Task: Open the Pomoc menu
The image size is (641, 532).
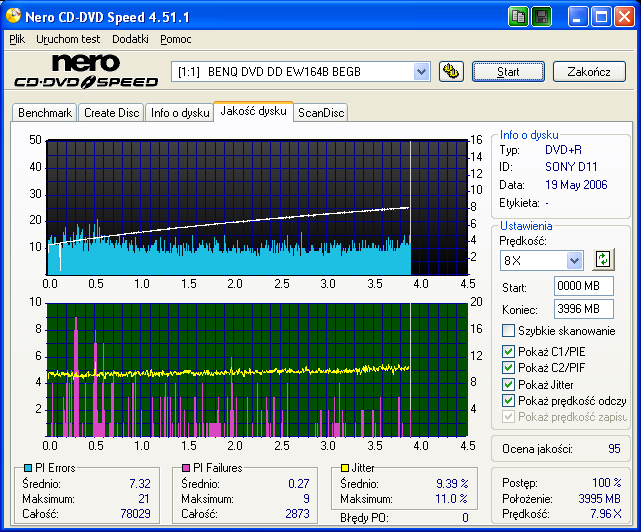Action: [176, 39]
